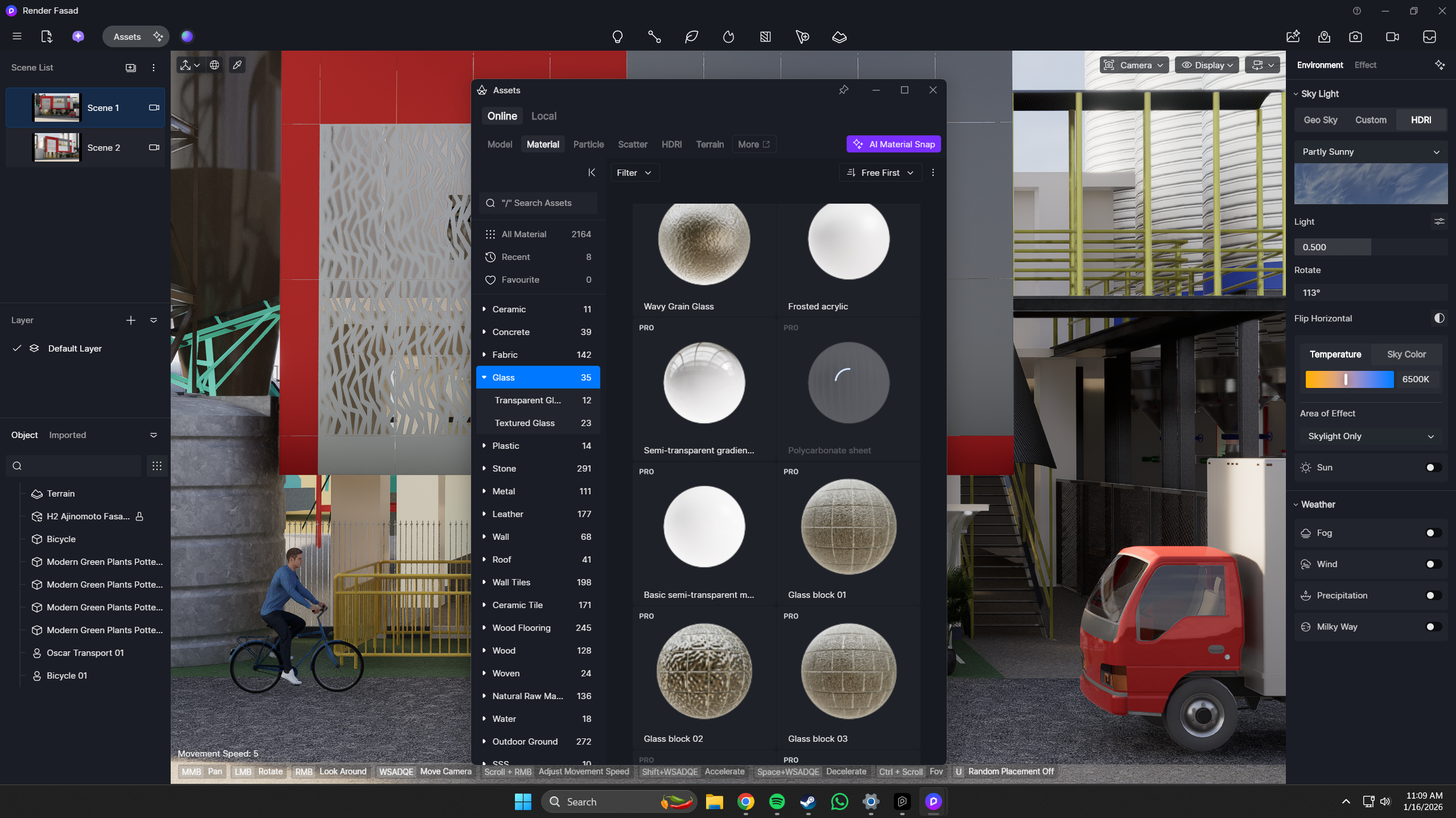1456x818 pixels.
Task: Click the color temperature slider bar
Action: (x=1349, y=379)
